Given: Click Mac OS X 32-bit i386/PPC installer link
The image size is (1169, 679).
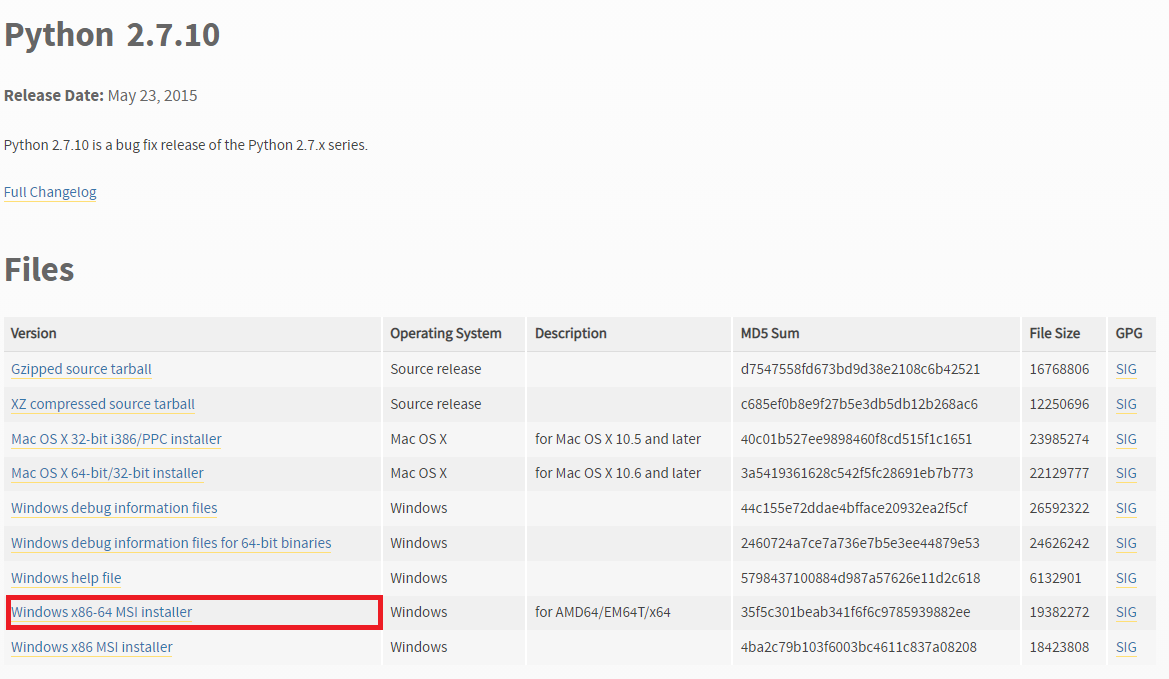Looking at the screenshot, I should click(x=116, y=439).
